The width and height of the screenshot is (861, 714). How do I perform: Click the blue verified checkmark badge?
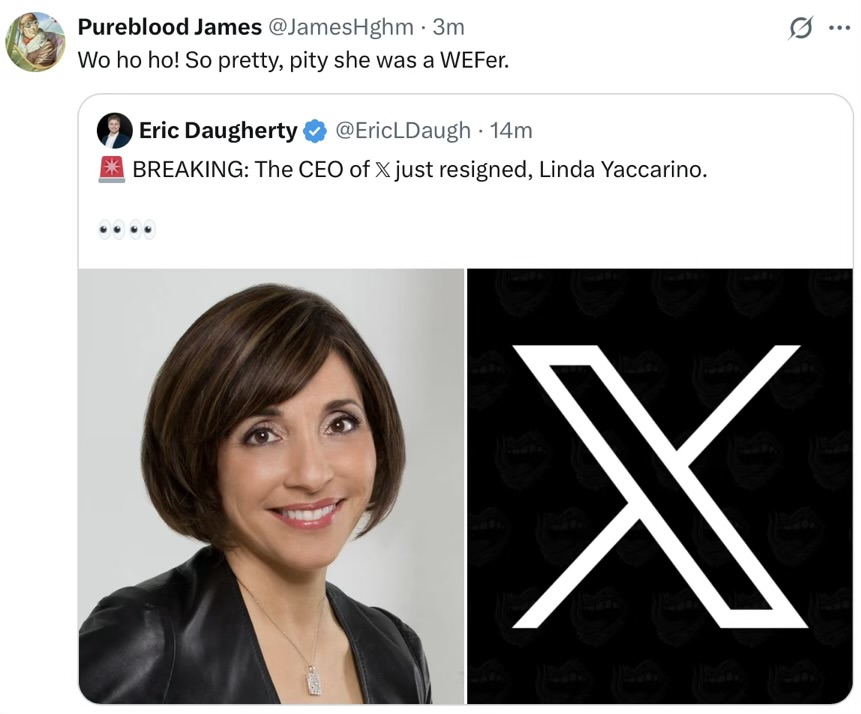[x=315, y=131]
